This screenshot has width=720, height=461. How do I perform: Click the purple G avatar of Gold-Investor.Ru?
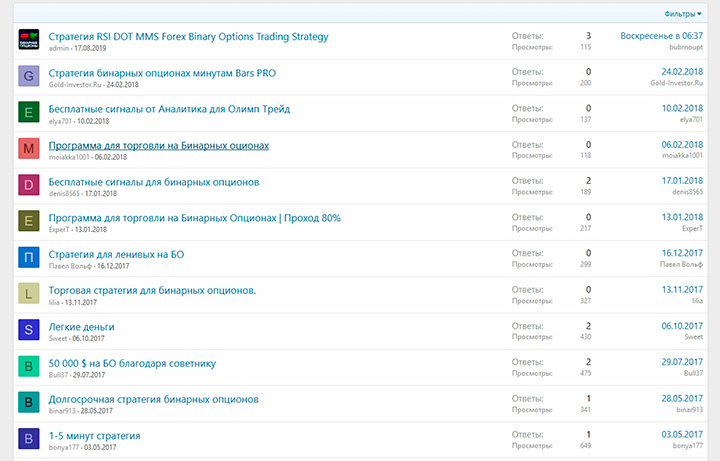(30, 78)
